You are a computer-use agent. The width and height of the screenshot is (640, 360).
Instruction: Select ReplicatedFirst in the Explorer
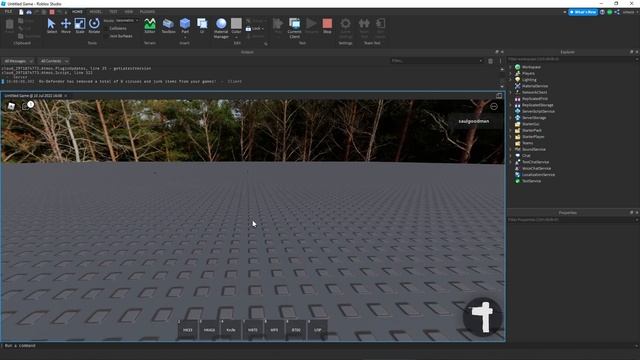click(535, 99)
